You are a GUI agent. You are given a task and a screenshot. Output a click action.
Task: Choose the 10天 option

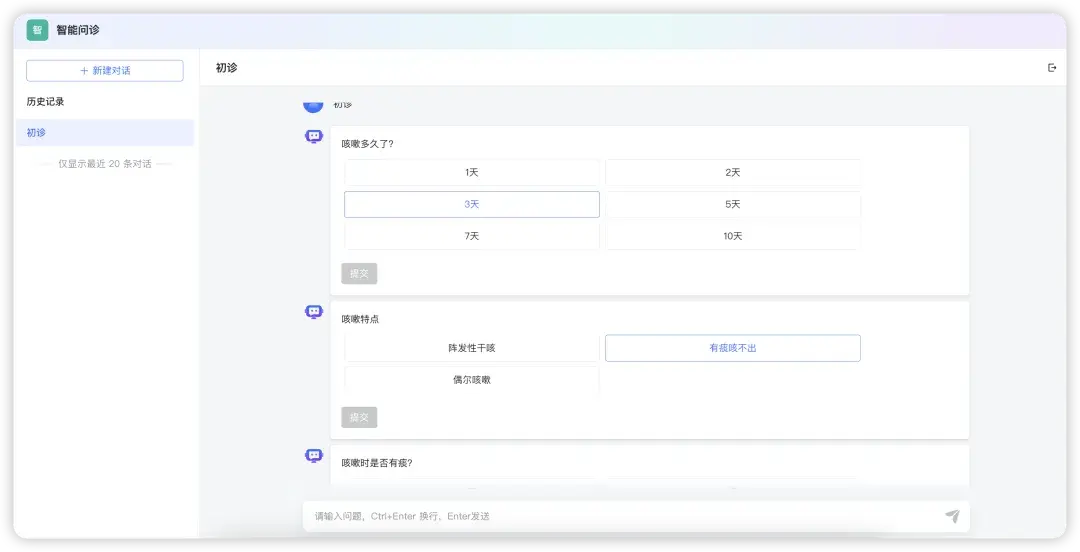point(733,236)
